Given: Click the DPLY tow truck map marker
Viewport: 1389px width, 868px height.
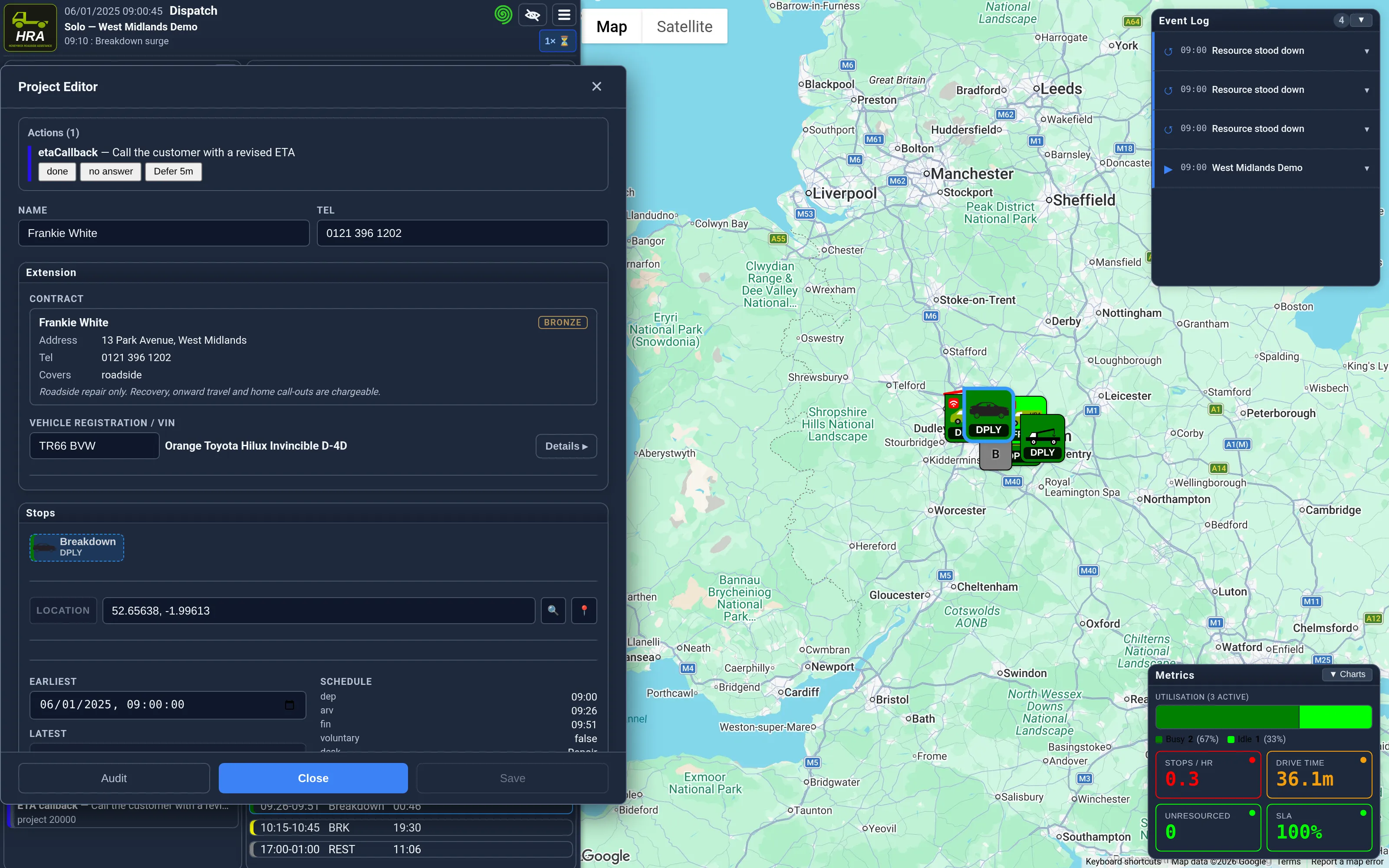Looking at the screenshot, I should coord(1042,440).
